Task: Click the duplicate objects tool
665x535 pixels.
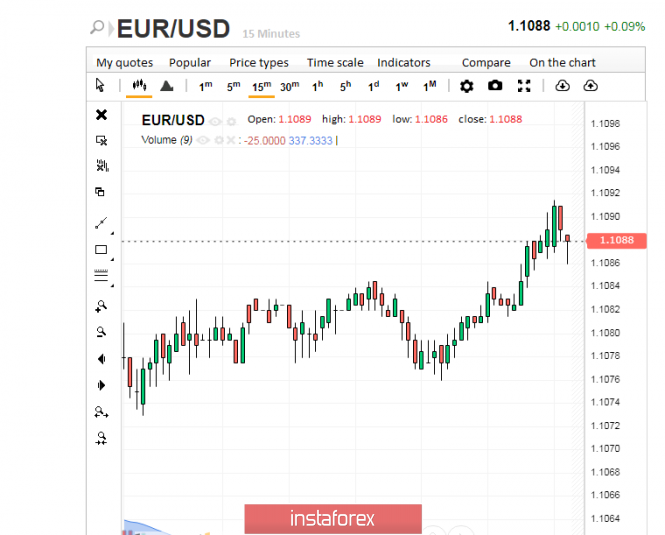Action: click(x=100, y=192)
